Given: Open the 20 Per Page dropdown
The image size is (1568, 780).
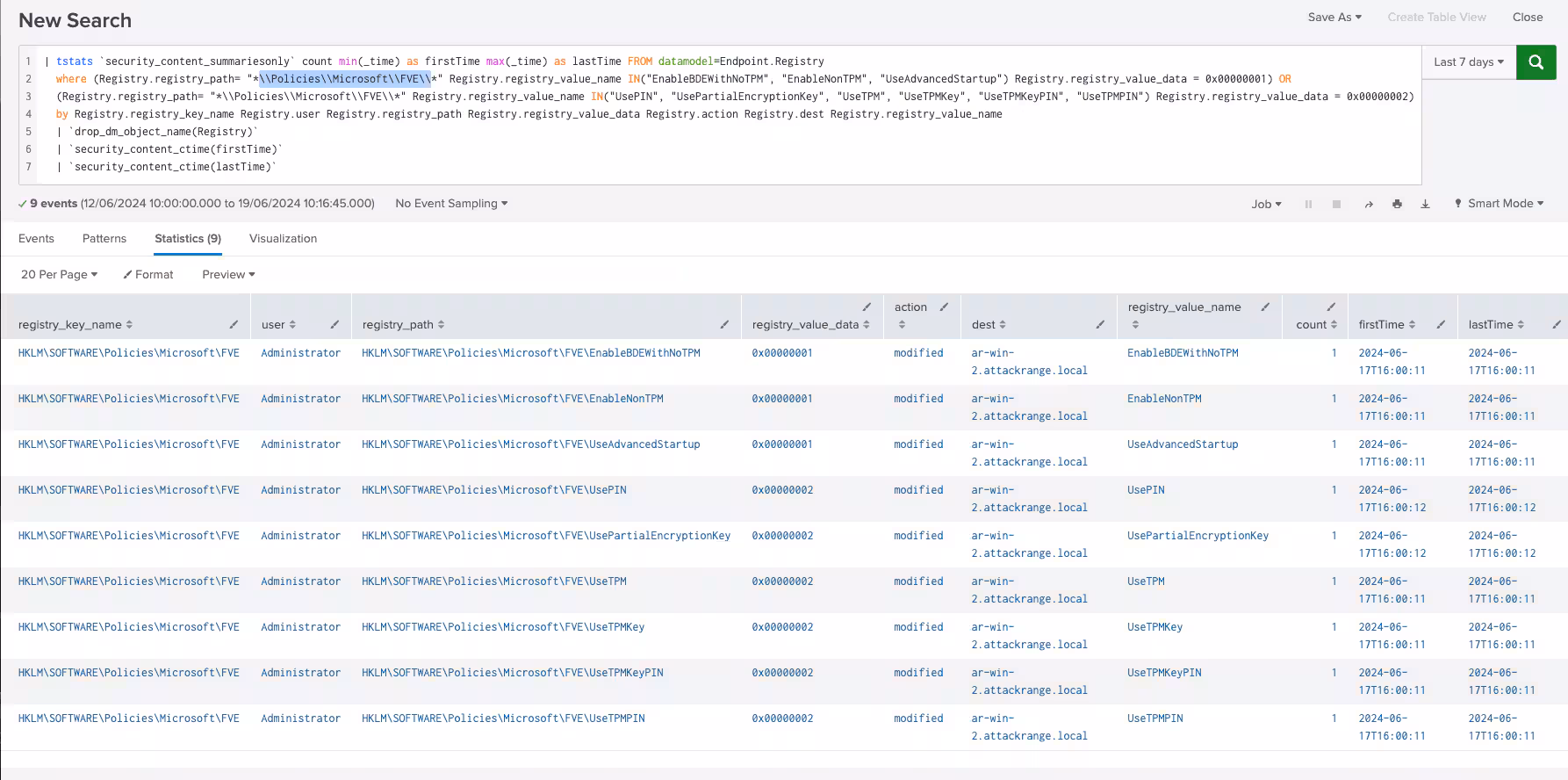Looking at the screenshot, I should point(59,275).
